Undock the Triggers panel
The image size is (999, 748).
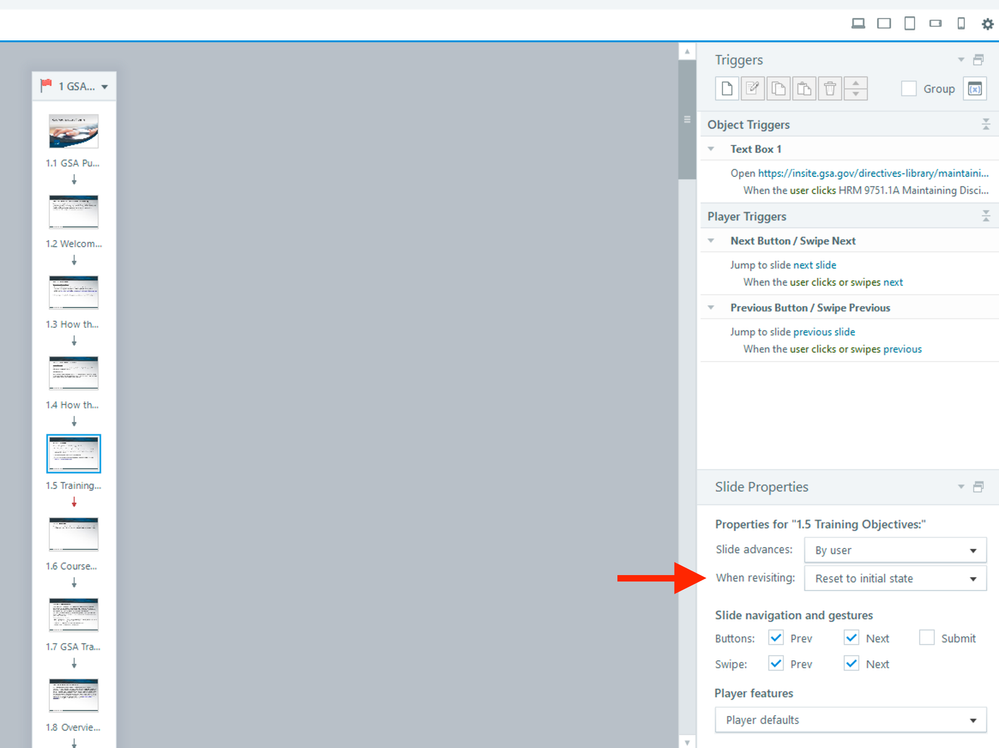point(978,60)
